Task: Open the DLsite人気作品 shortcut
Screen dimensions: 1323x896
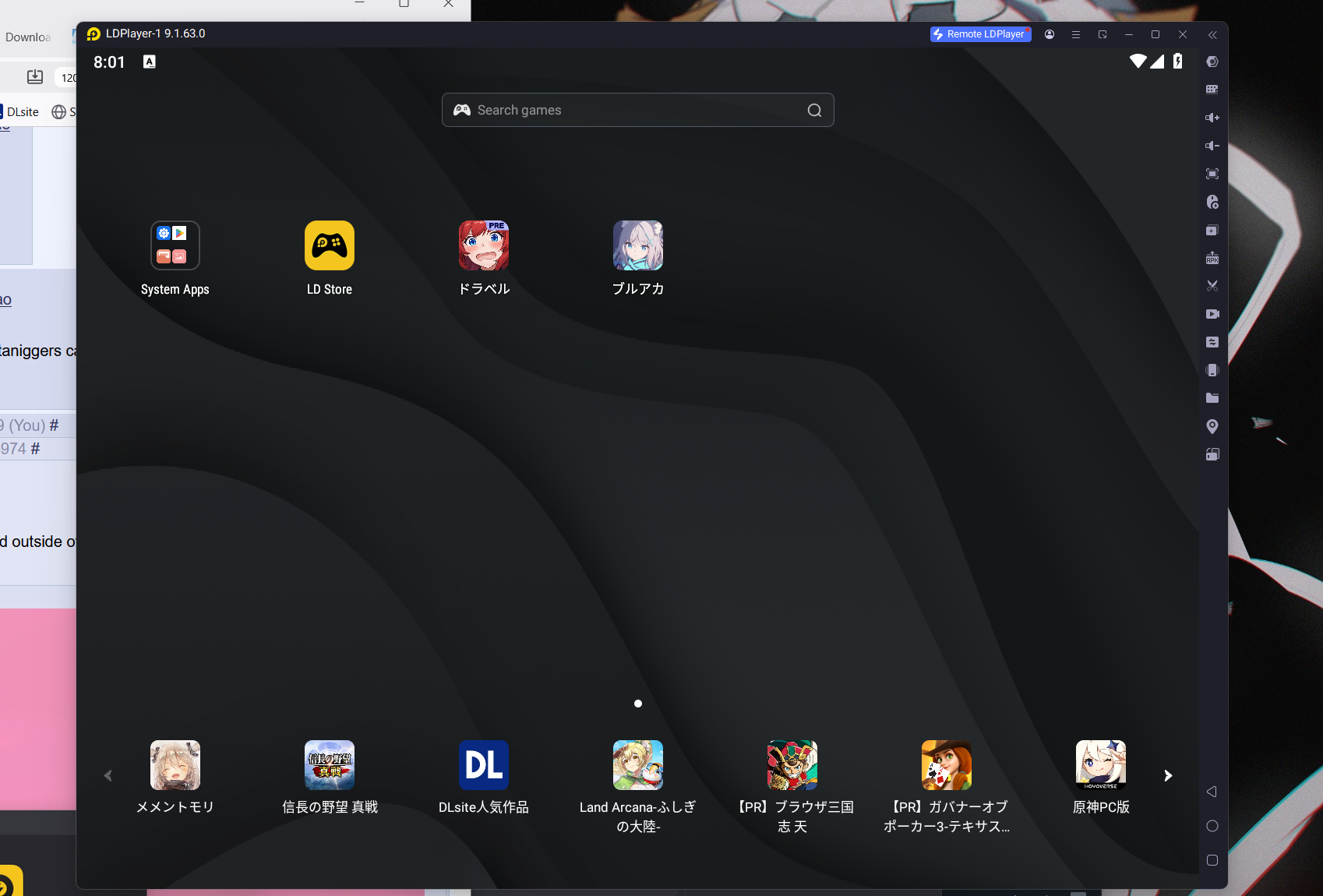Action: (x=484, y=765)
